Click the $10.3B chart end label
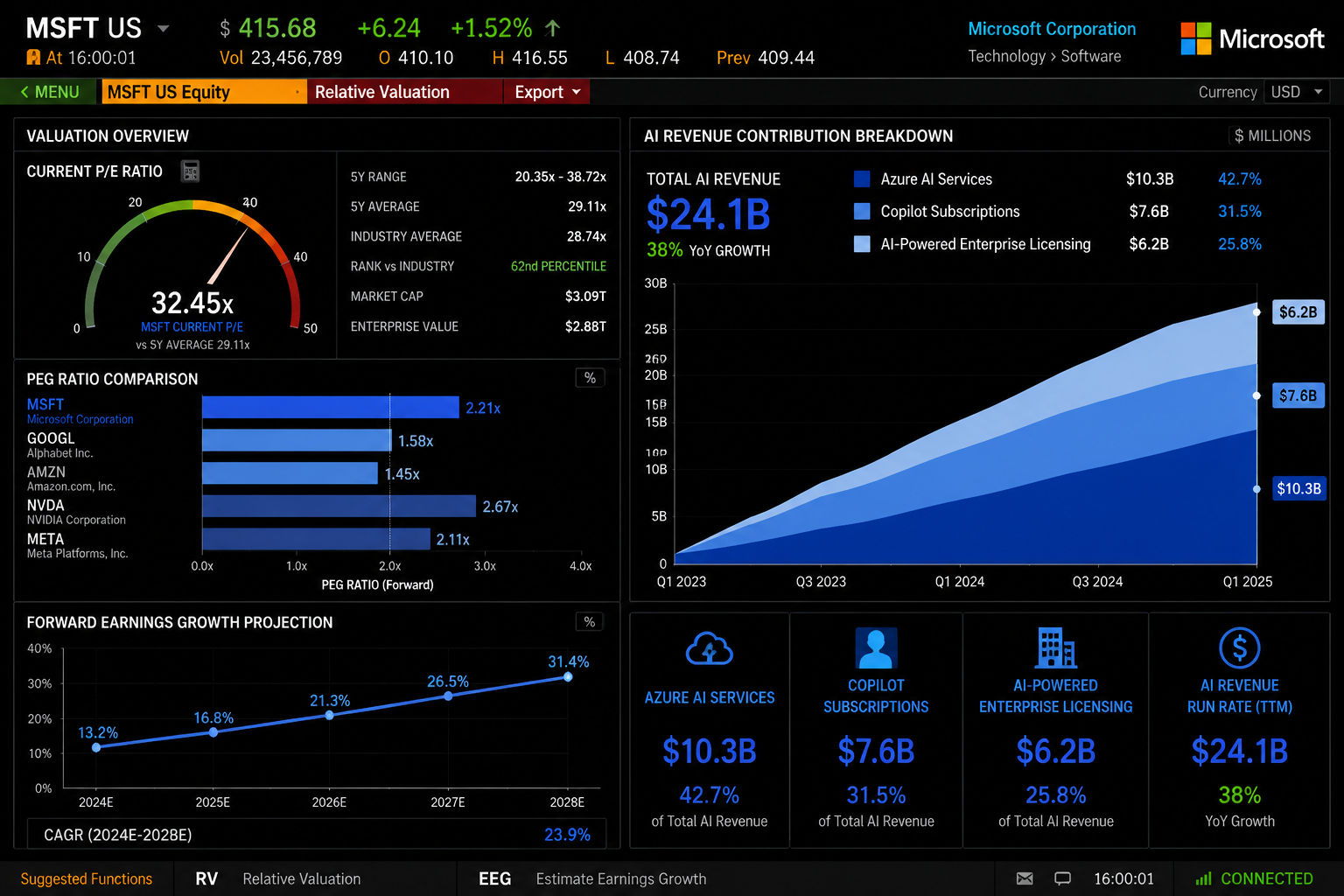This screenshot has height=896, width=1344. point(1298,488)
